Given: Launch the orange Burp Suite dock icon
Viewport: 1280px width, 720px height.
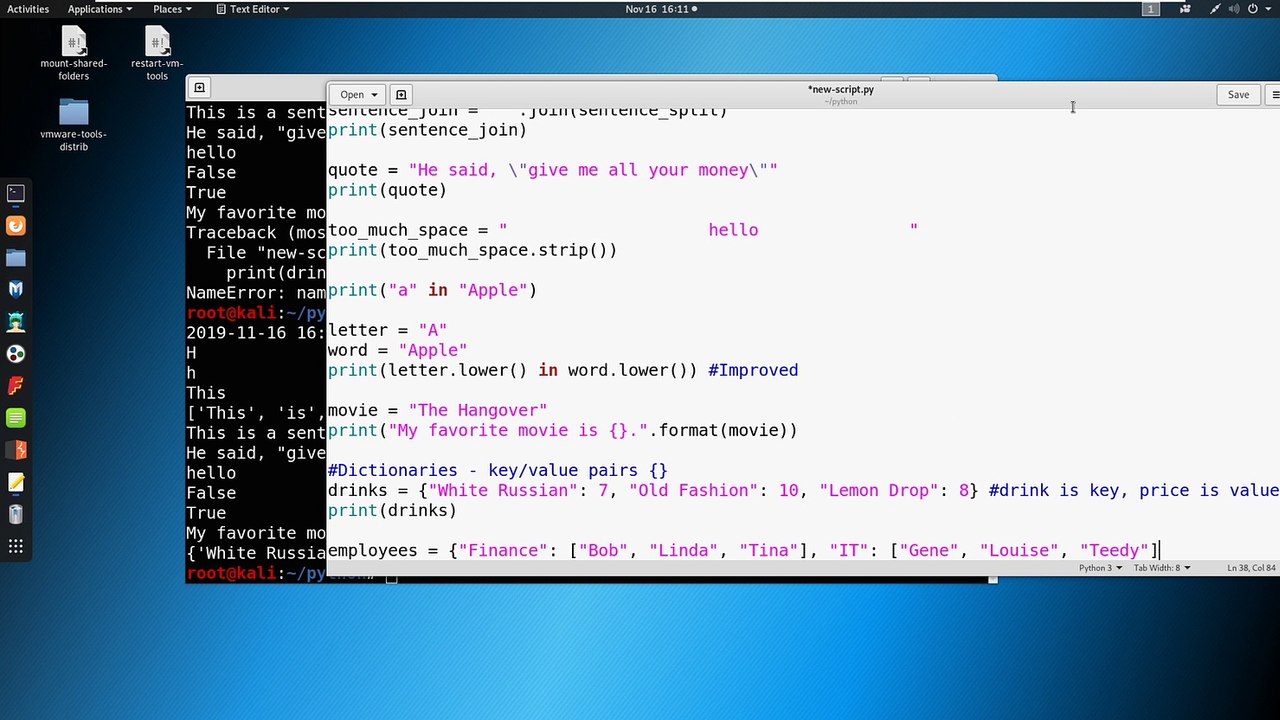Looking at the screenshot, I should click(x=15, y=450).
